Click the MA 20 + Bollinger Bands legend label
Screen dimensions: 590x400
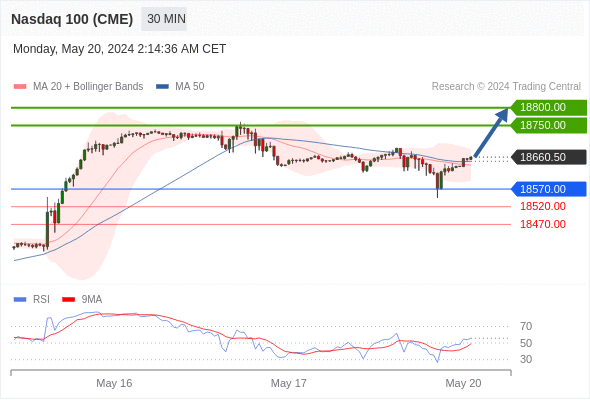click(88, 87)
